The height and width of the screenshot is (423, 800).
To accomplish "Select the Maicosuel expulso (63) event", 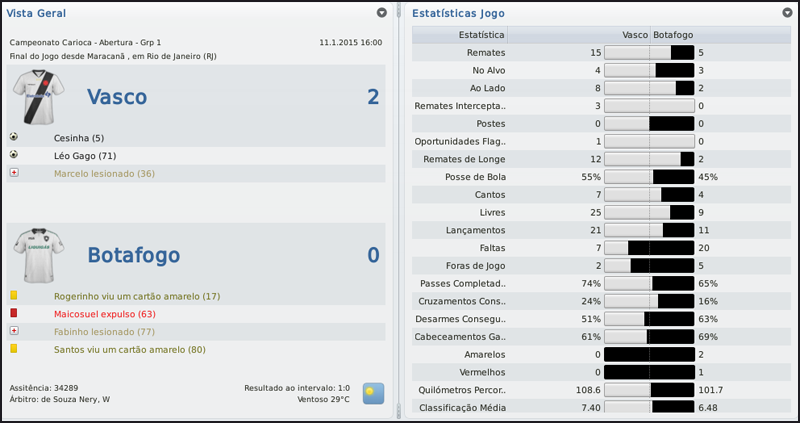I will 105,314.
